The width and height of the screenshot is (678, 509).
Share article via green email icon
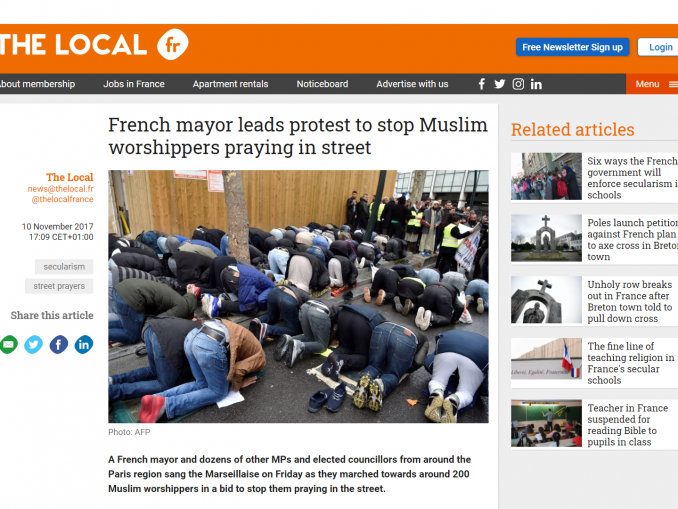click(x=8, y=345)
